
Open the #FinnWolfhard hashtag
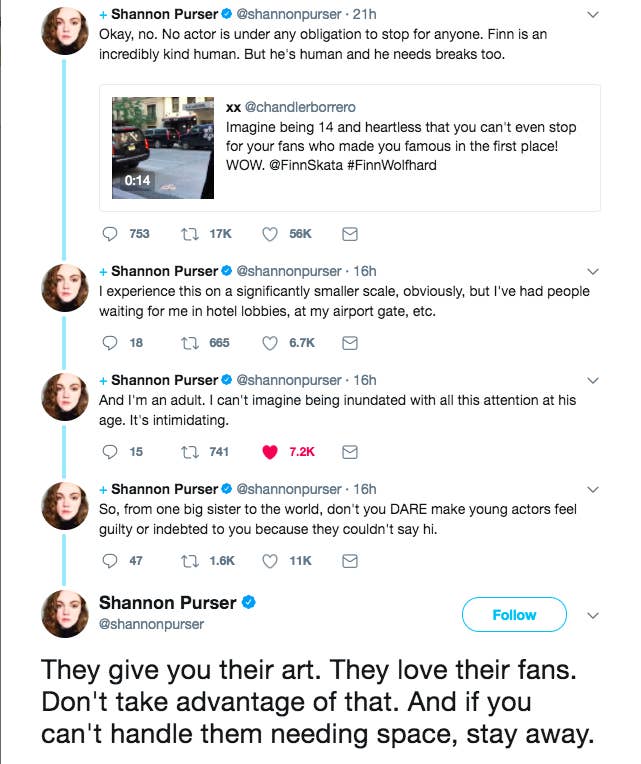pyautogui.click(x=392, y=165)
